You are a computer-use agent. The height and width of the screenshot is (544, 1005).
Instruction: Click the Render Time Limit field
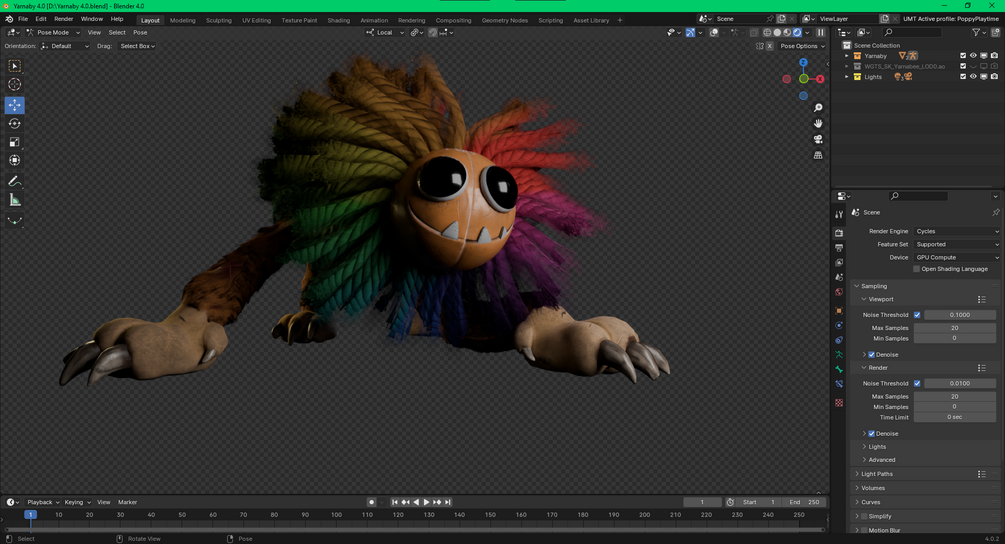(x=955, y=417)
